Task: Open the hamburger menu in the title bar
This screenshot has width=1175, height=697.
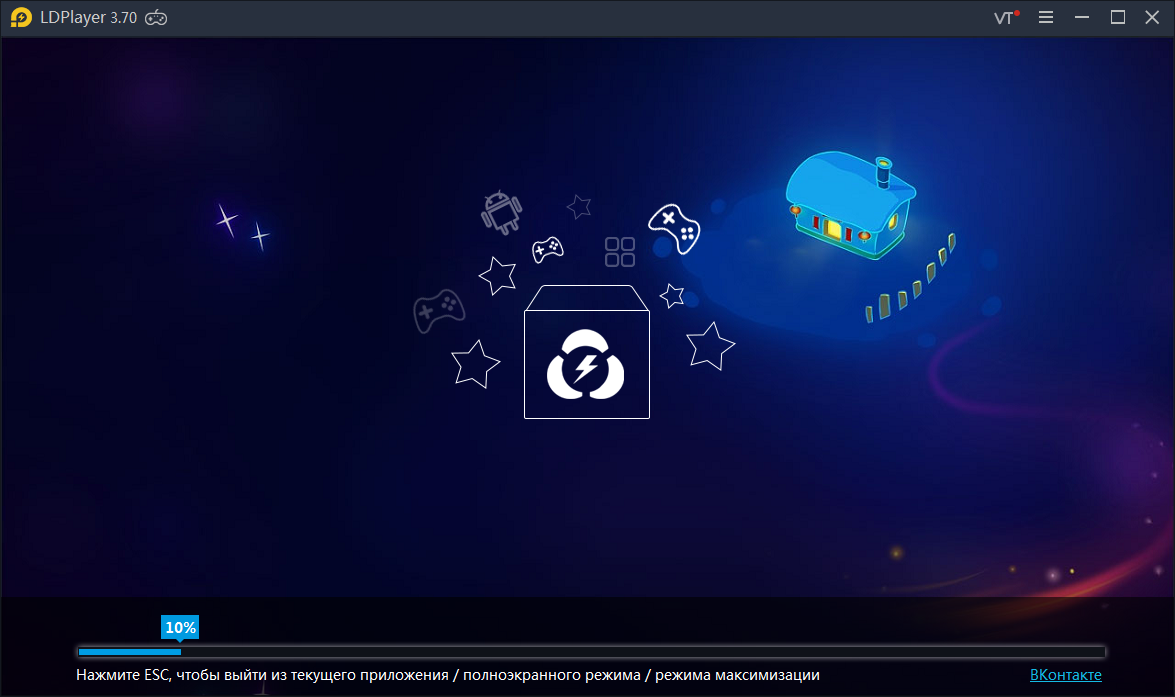Action: point(1046,17)
